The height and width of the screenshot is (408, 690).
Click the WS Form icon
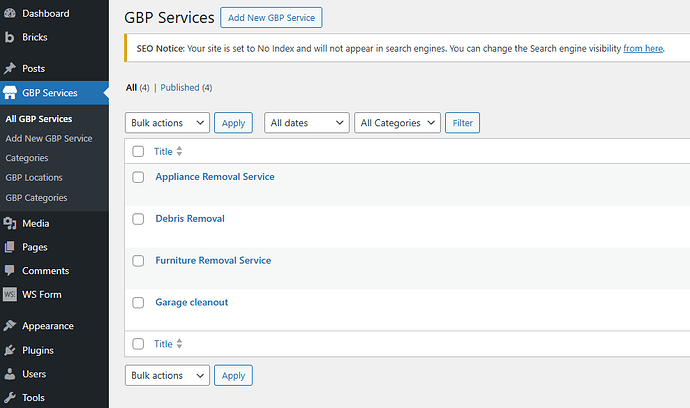[x=10, y=295]
